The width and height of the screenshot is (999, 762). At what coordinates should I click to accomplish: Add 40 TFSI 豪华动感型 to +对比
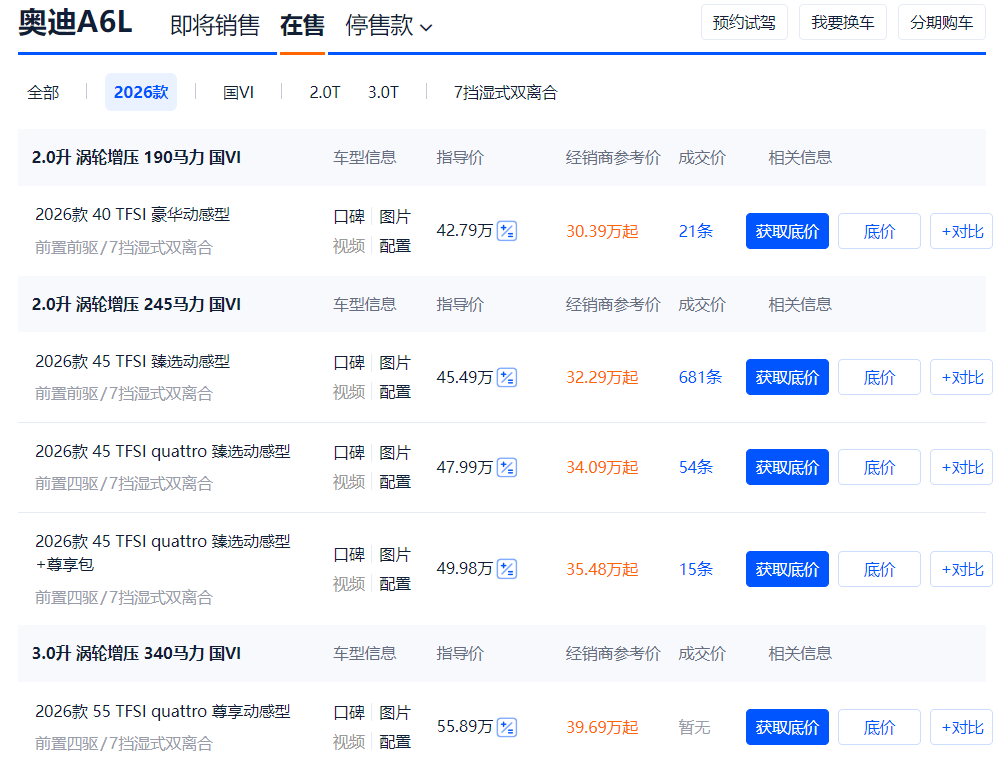pyautogui.click(x=961, y=231)
